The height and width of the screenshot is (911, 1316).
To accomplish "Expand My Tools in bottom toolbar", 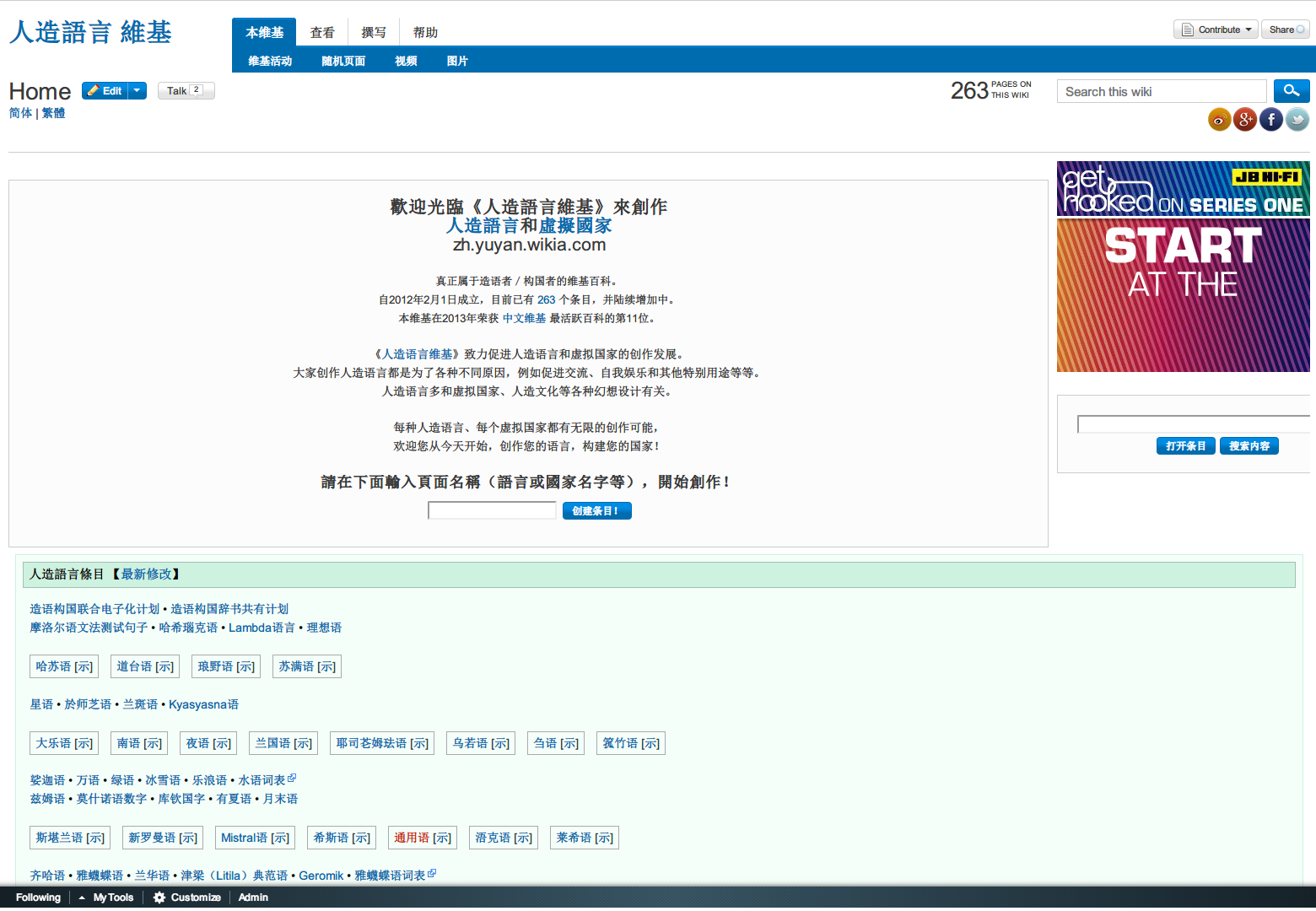I will coord(106,898).
